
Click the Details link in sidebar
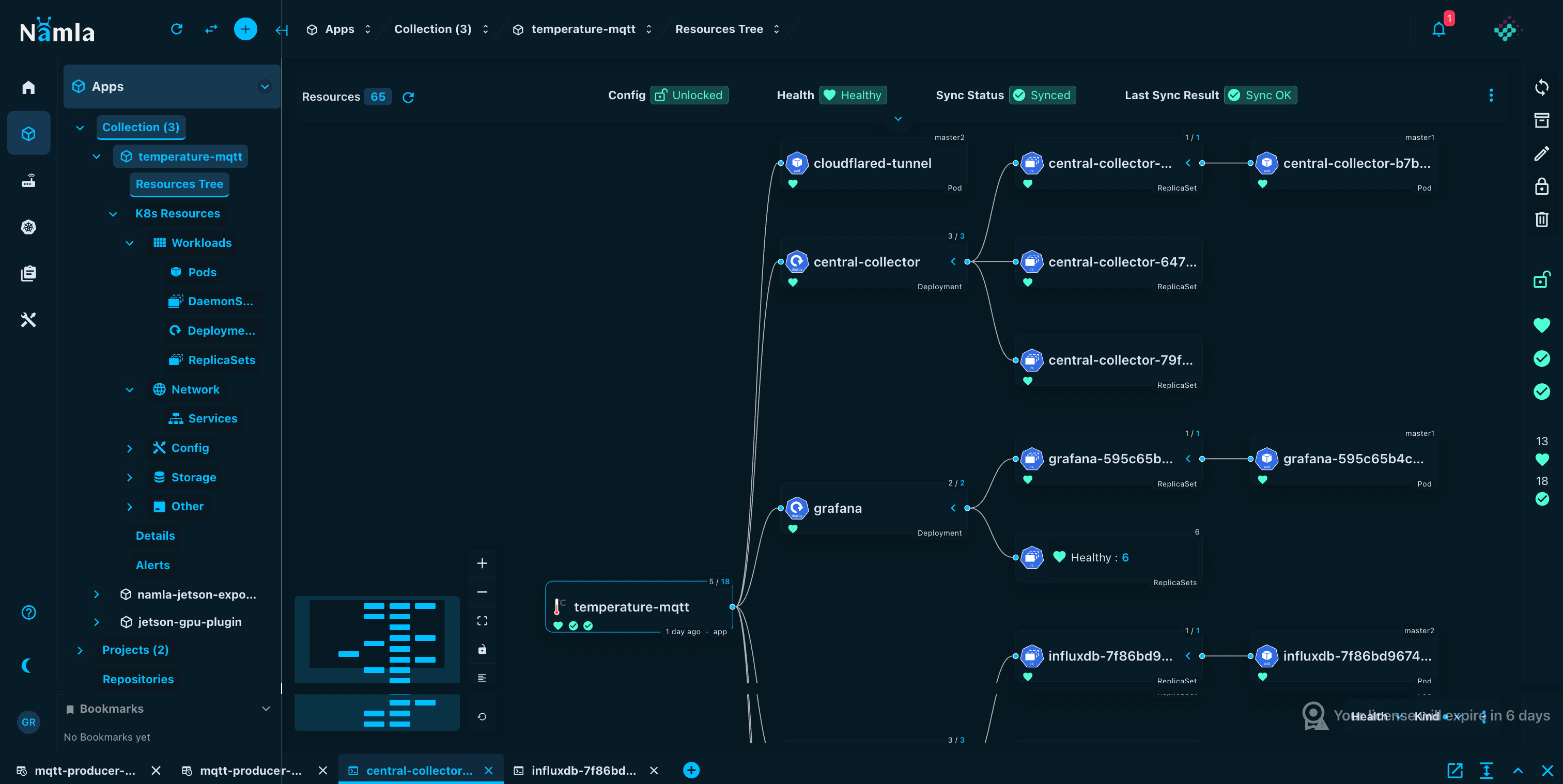156,536
